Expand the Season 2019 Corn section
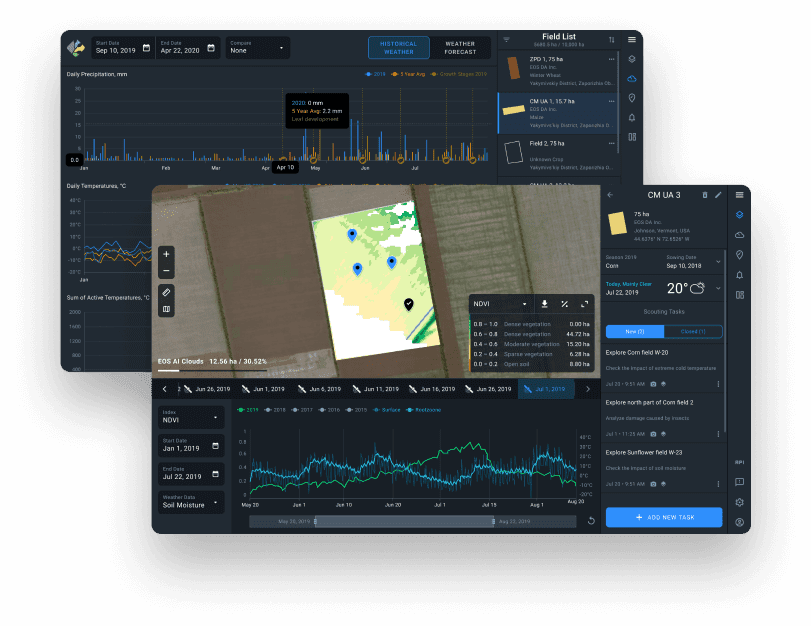811x626 pixels. coord(718,262)
